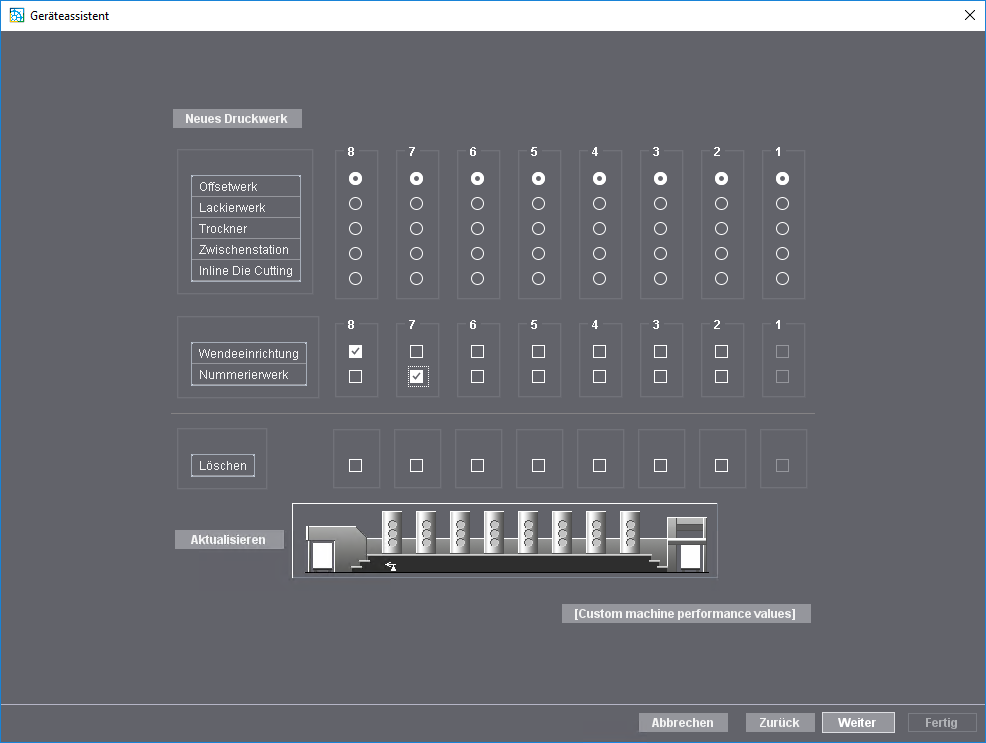Select Inline Die Cutting radio for unit 1

tap(782, 278)
